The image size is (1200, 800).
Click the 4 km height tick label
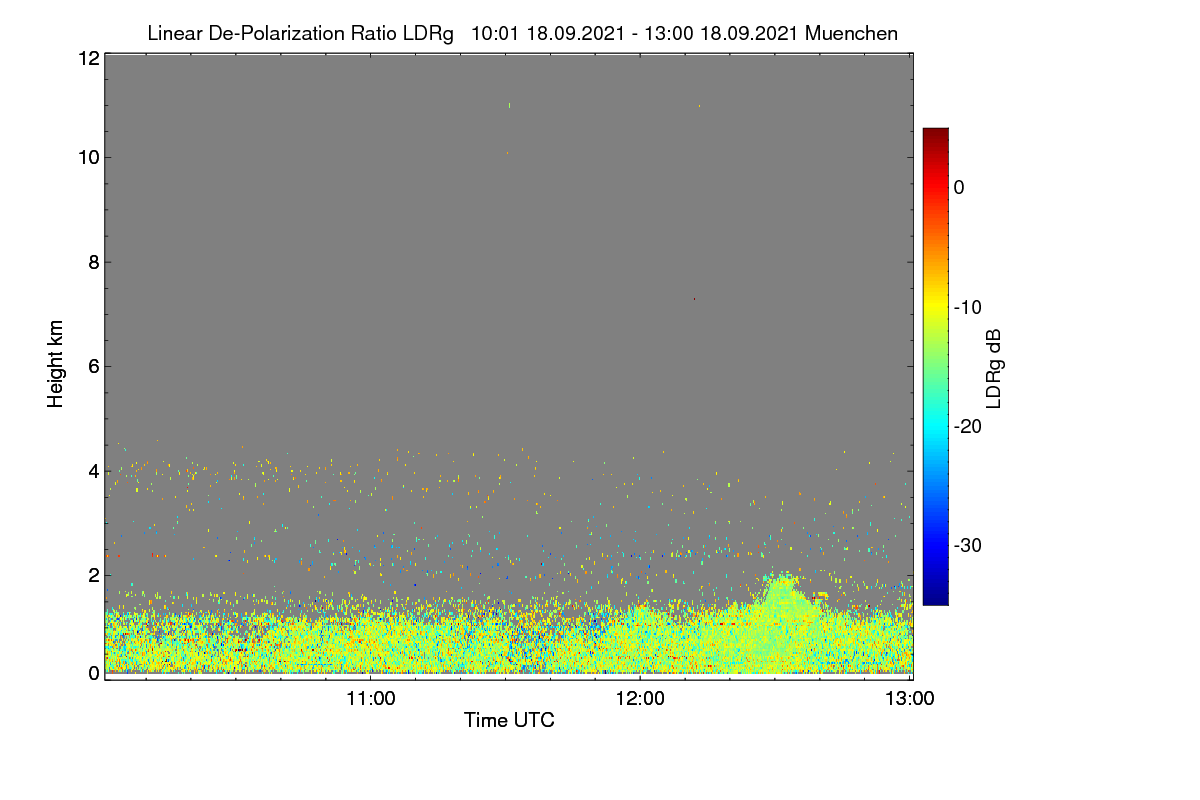(x=93, y=470)
